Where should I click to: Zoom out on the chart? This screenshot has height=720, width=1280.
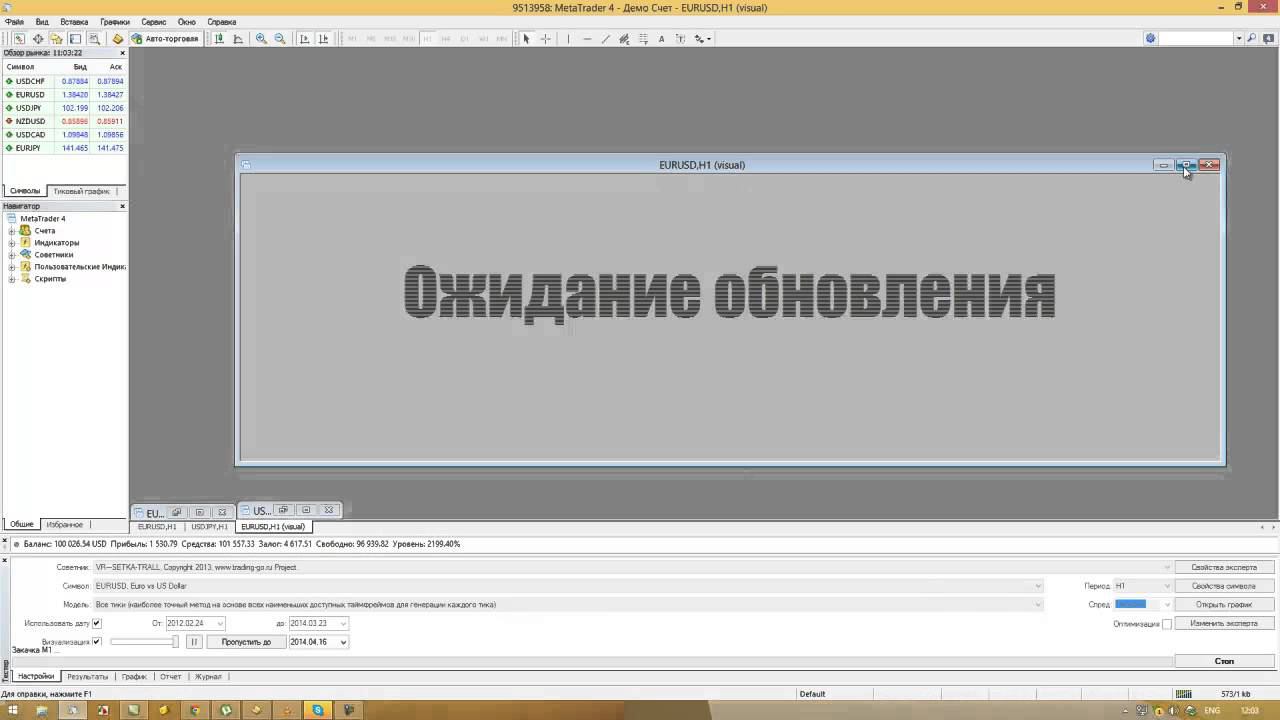(x=280, y=39)
